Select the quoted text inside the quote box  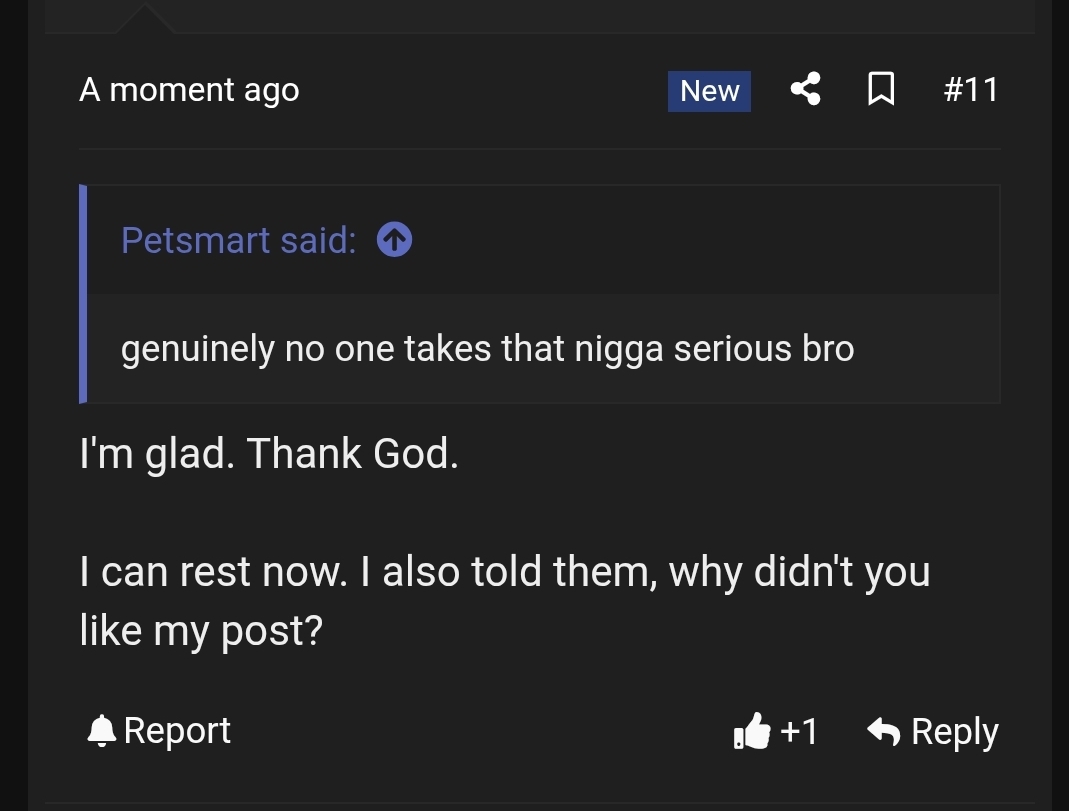(487, 348)
